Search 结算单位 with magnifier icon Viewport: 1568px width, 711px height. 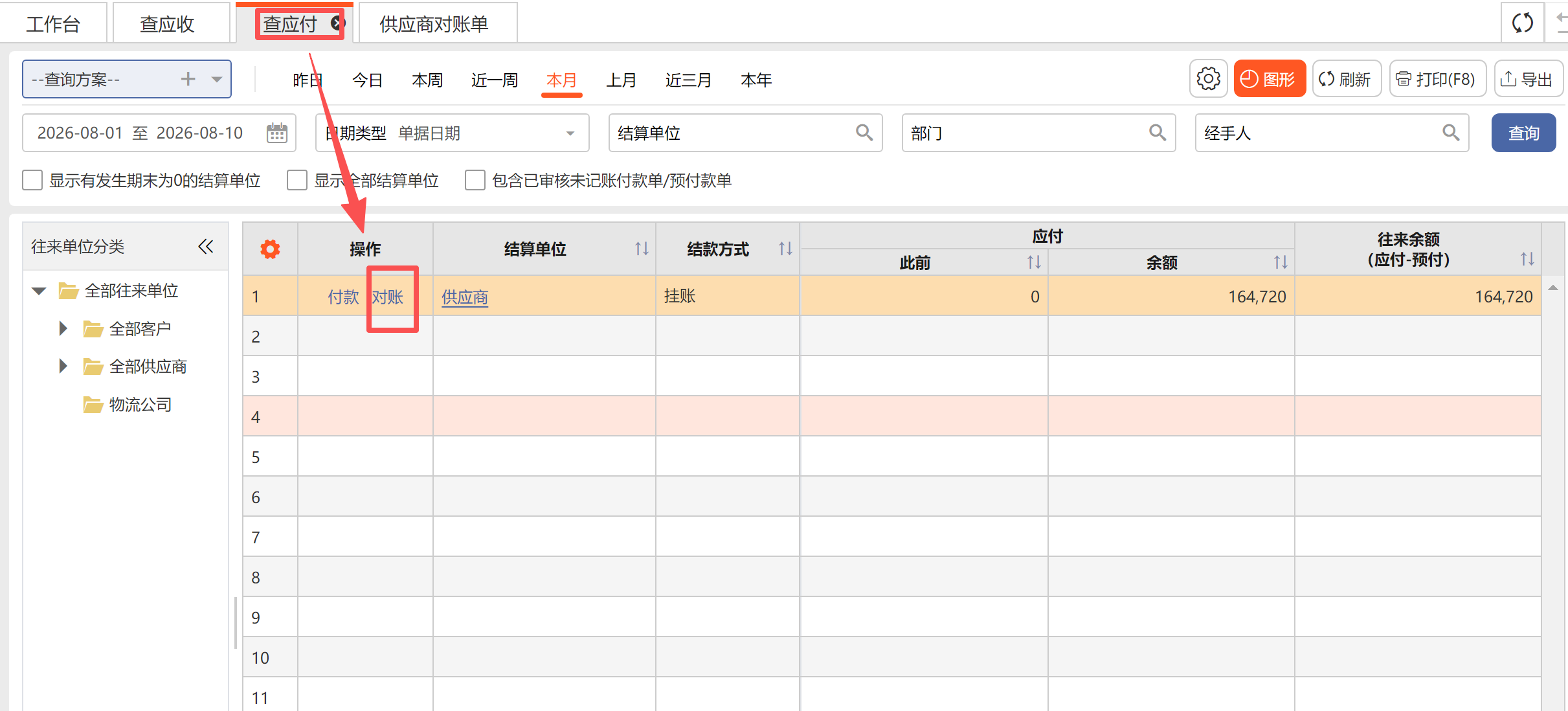[x=864, y=133]
